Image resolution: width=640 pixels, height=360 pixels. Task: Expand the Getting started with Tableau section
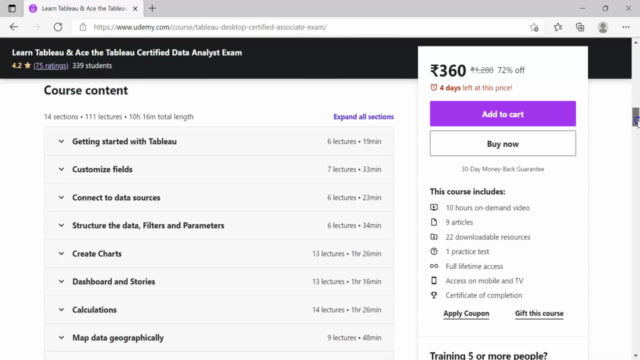click(x=219, y=141)
